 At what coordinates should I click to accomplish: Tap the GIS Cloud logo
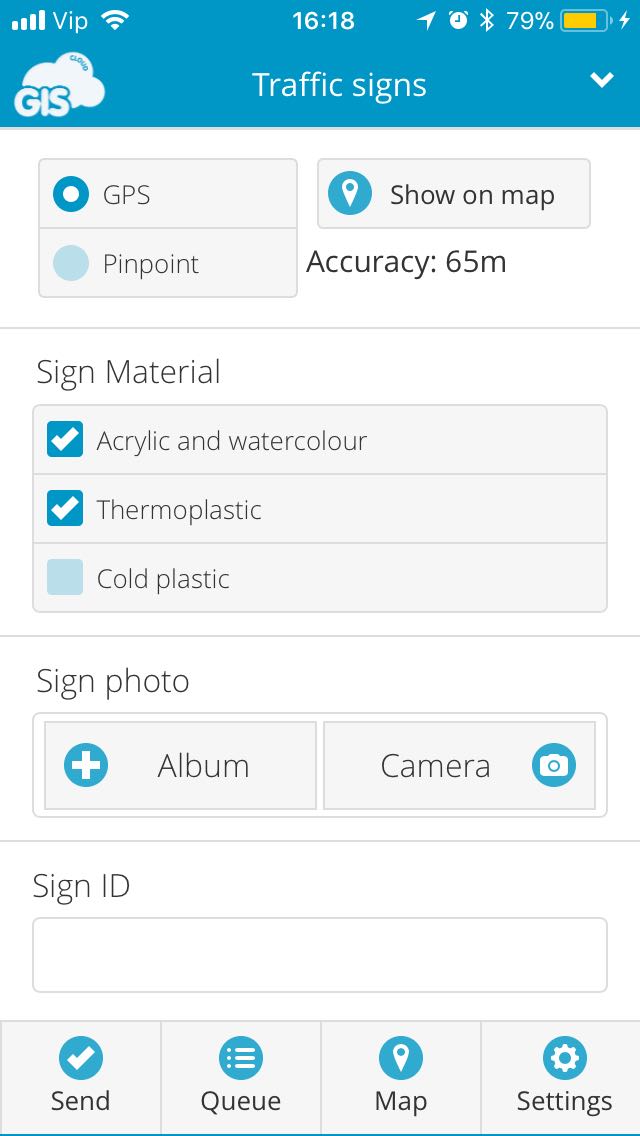point(59,83)
